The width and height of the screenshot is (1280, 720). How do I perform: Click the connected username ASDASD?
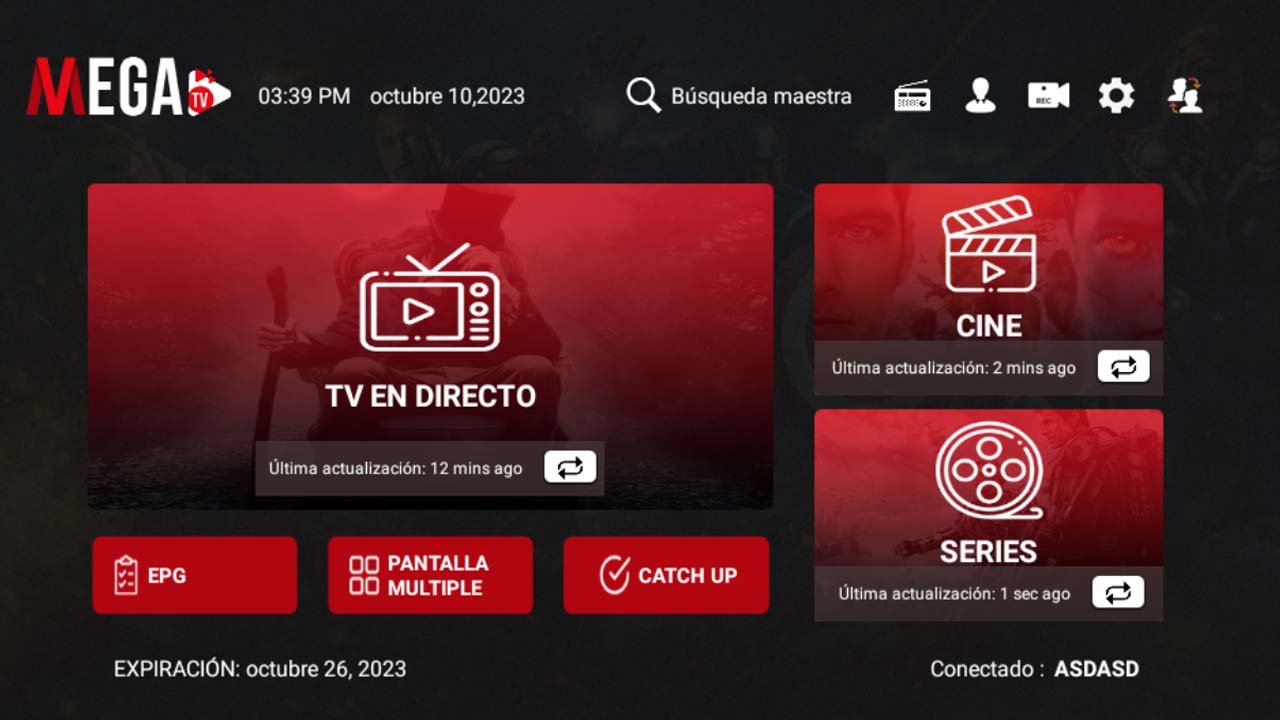(1096, 669)
